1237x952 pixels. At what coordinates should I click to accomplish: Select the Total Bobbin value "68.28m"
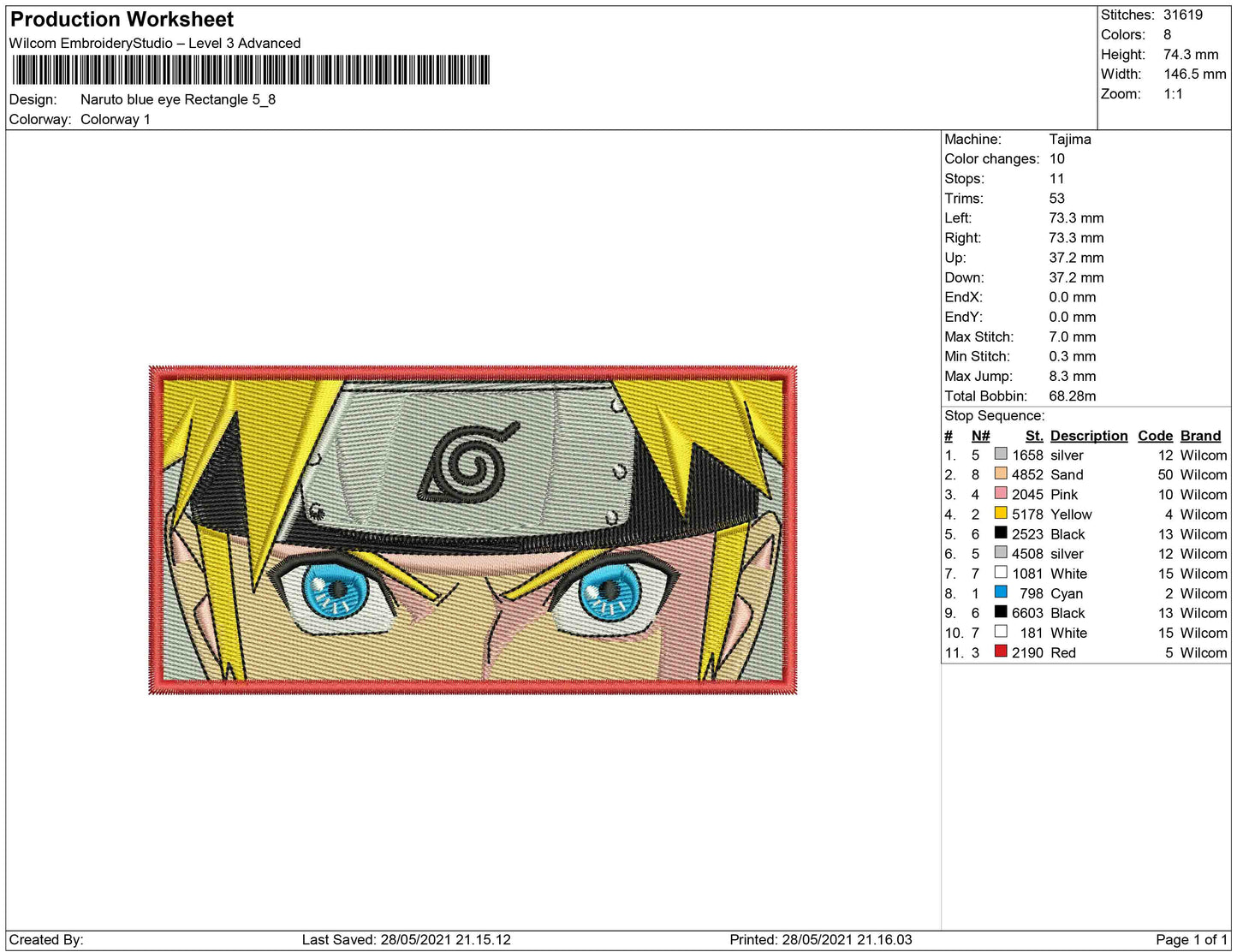pyautogui.click(x=1073, y=396)
